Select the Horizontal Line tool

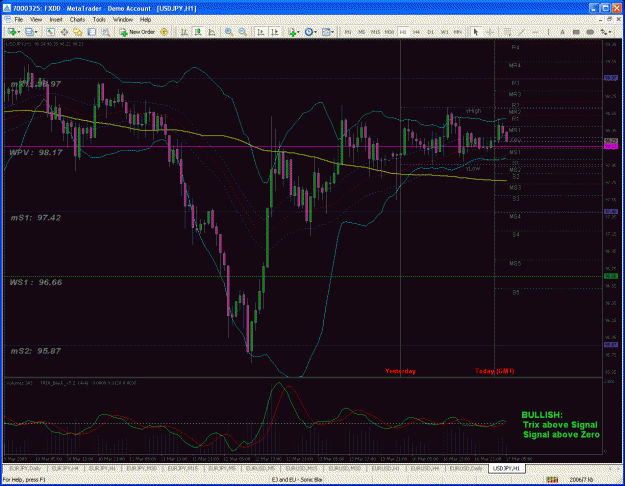pyautogui.click(x=535, y=32)
